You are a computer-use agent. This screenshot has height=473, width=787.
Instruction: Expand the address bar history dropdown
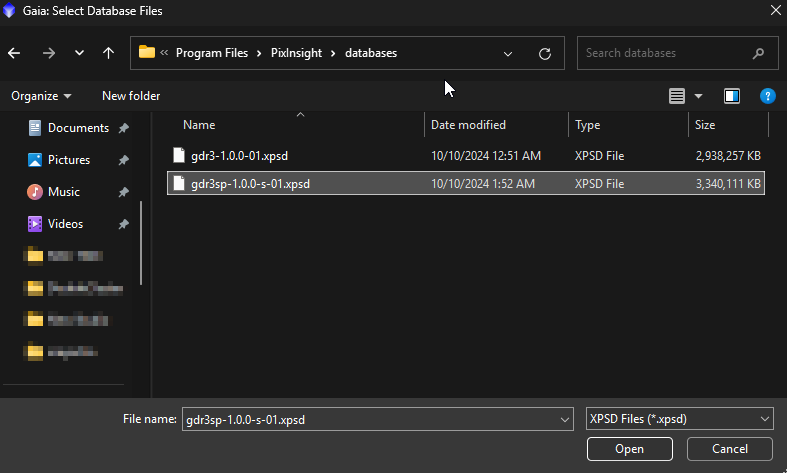pos(509,53)
